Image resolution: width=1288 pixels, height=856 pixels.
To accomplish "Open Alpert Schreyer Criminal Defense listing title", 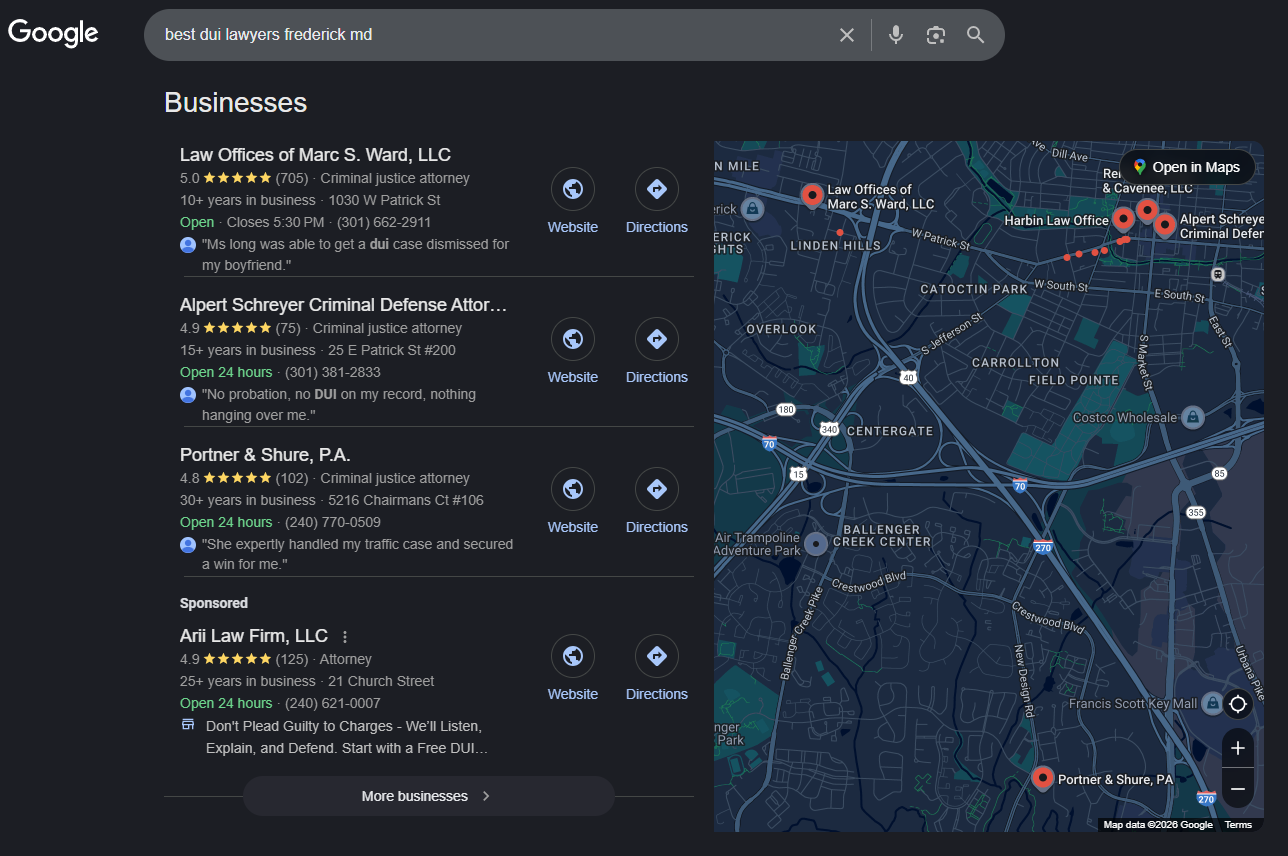I will click(x=343, y=305).
